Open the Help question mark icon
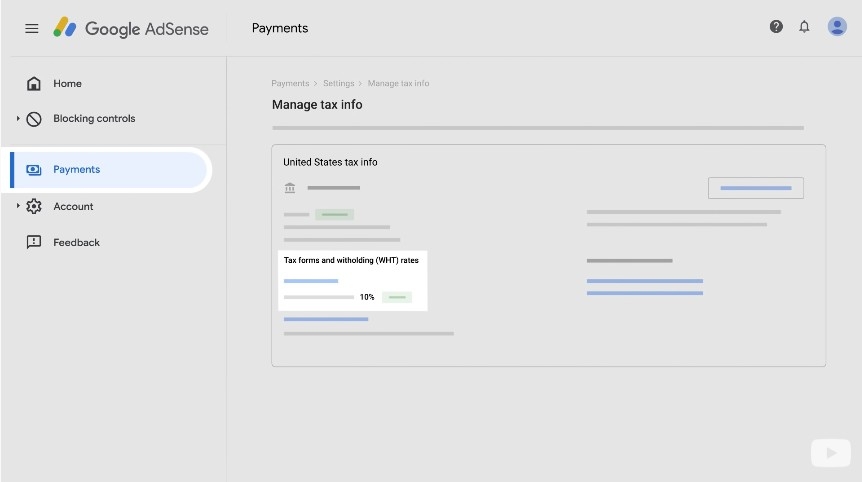Viewport: 862px width, 482px height. [x=776, y=27]
